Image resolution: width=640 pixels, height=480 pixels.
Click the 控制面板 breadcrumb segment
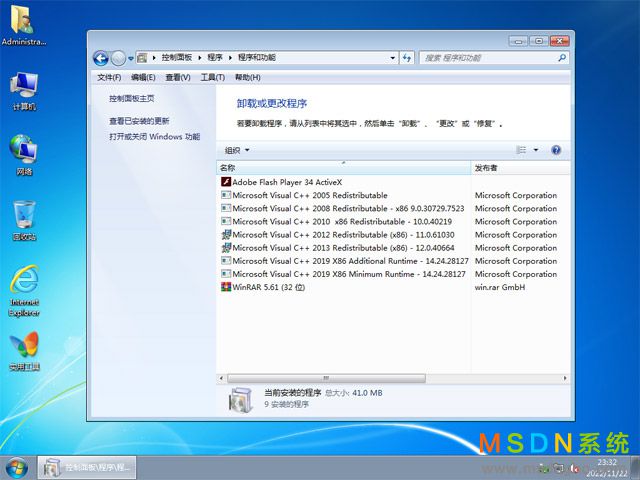(176, 58)
